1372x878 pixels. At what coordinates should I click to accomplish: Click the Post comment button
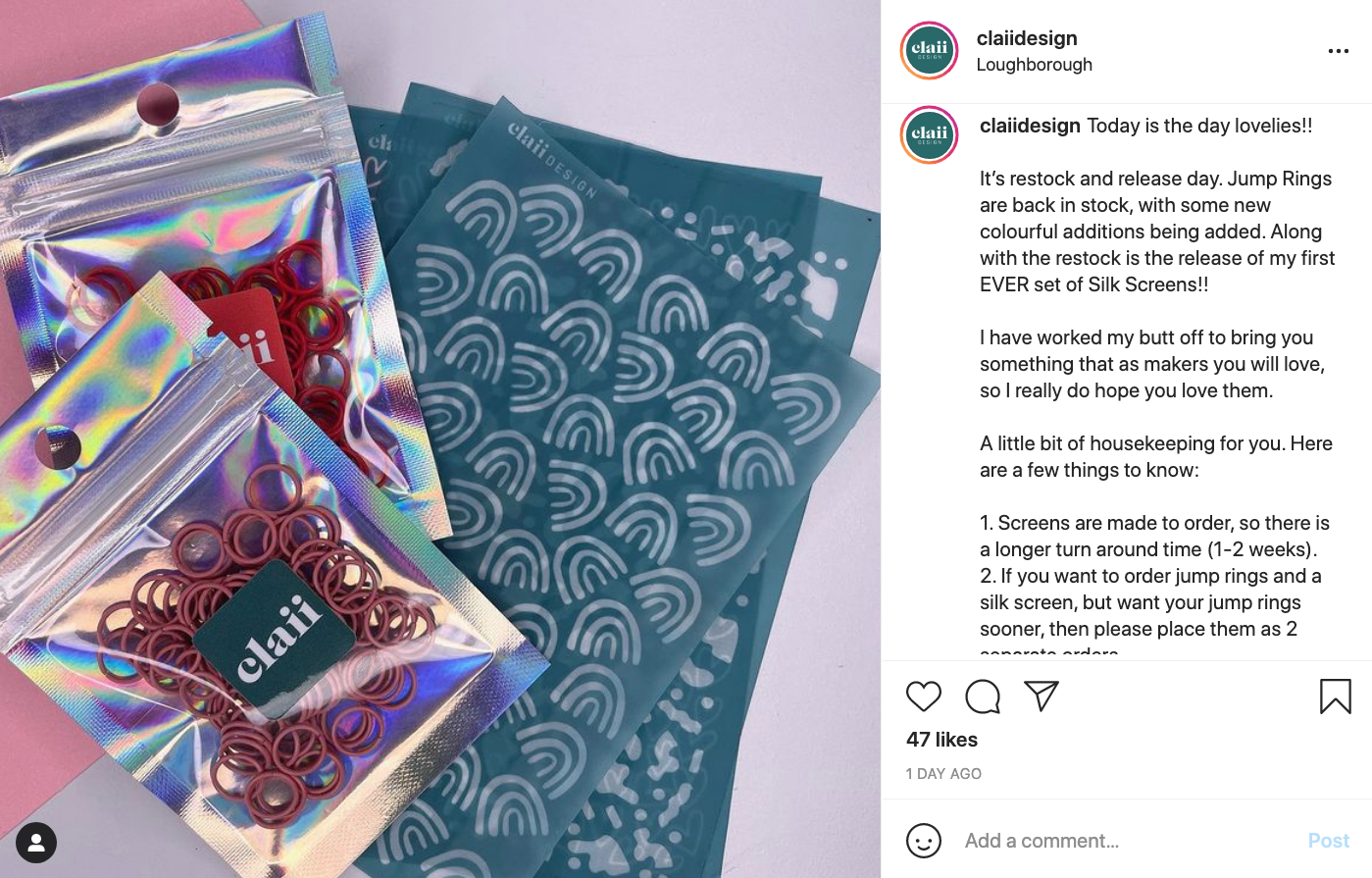pos(1328,841)
